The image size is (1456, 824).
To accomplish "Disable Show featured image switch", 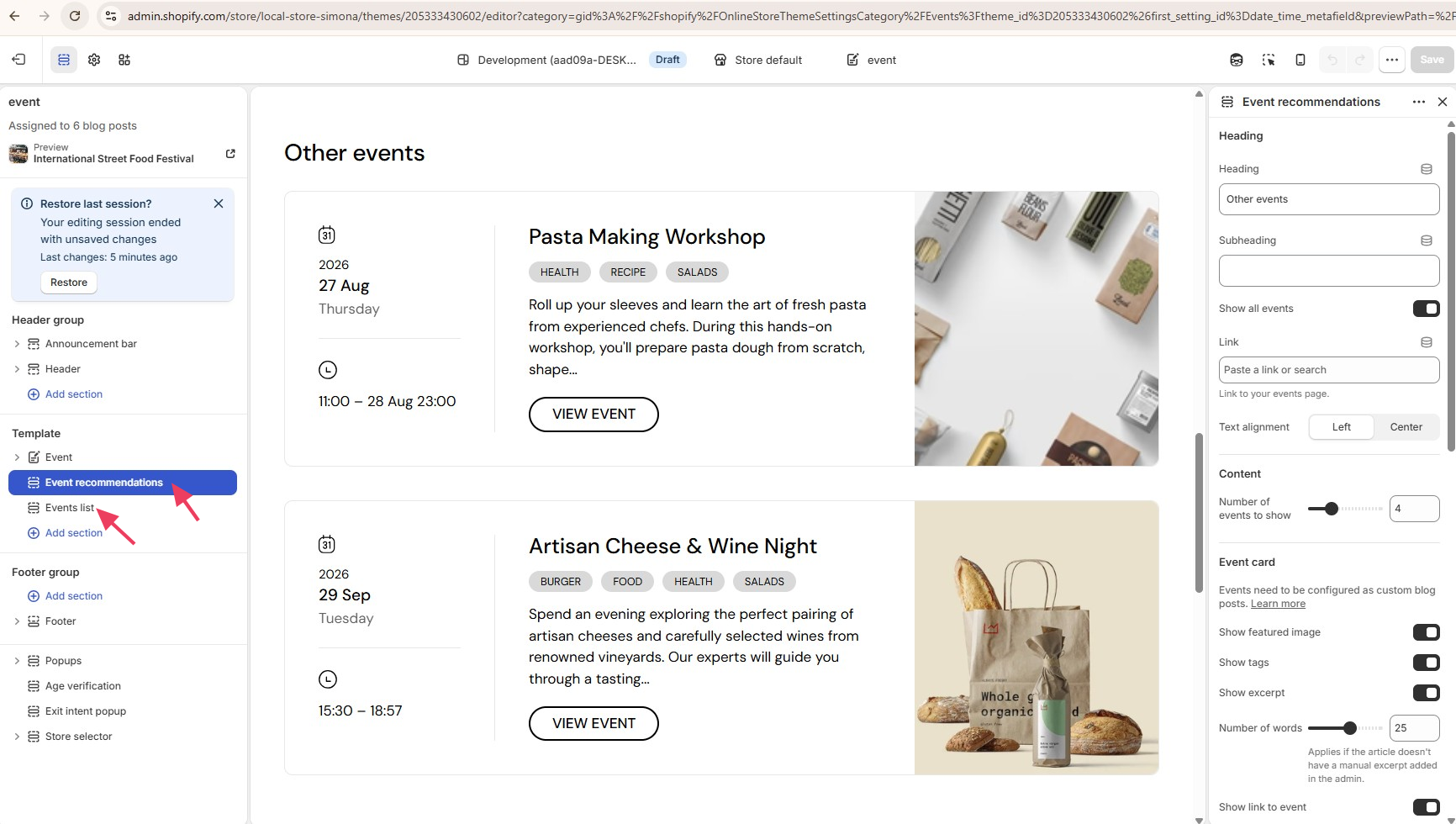I will (1427, 632).
